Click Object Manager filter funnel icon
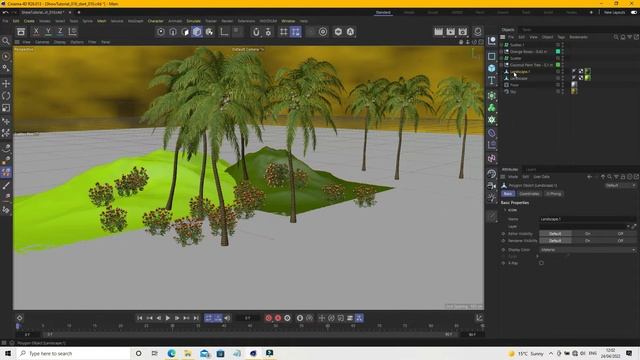Viewport: 640px width, 360px height. click(x=630, y=37)
